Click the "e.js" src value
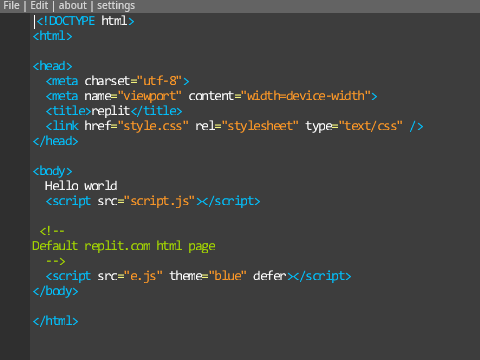480x360 pixels. (x=143, y=276)
